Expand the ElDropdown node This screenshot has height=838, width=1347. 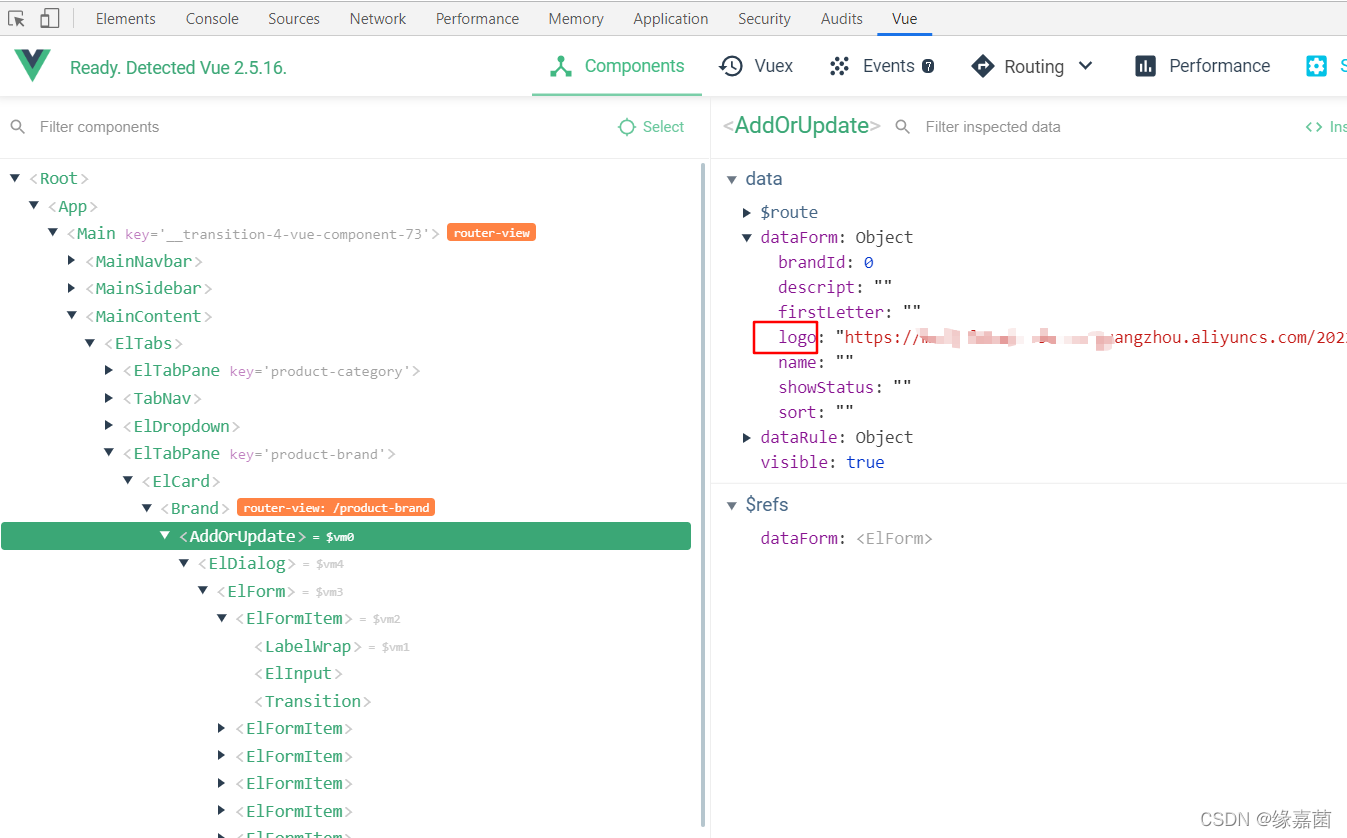tap(109, 426)
